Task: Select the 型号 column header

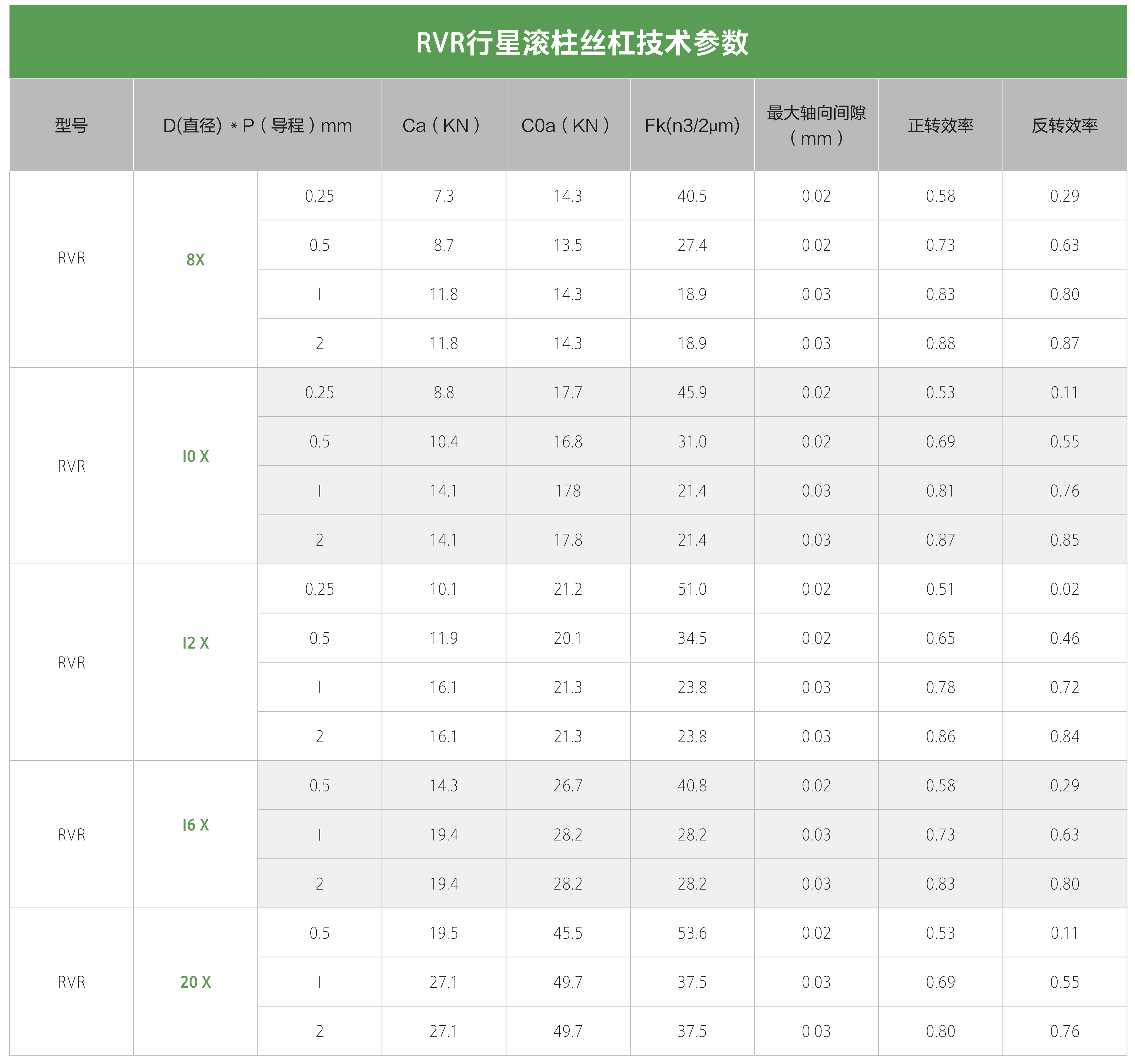Action: point(71,126)
